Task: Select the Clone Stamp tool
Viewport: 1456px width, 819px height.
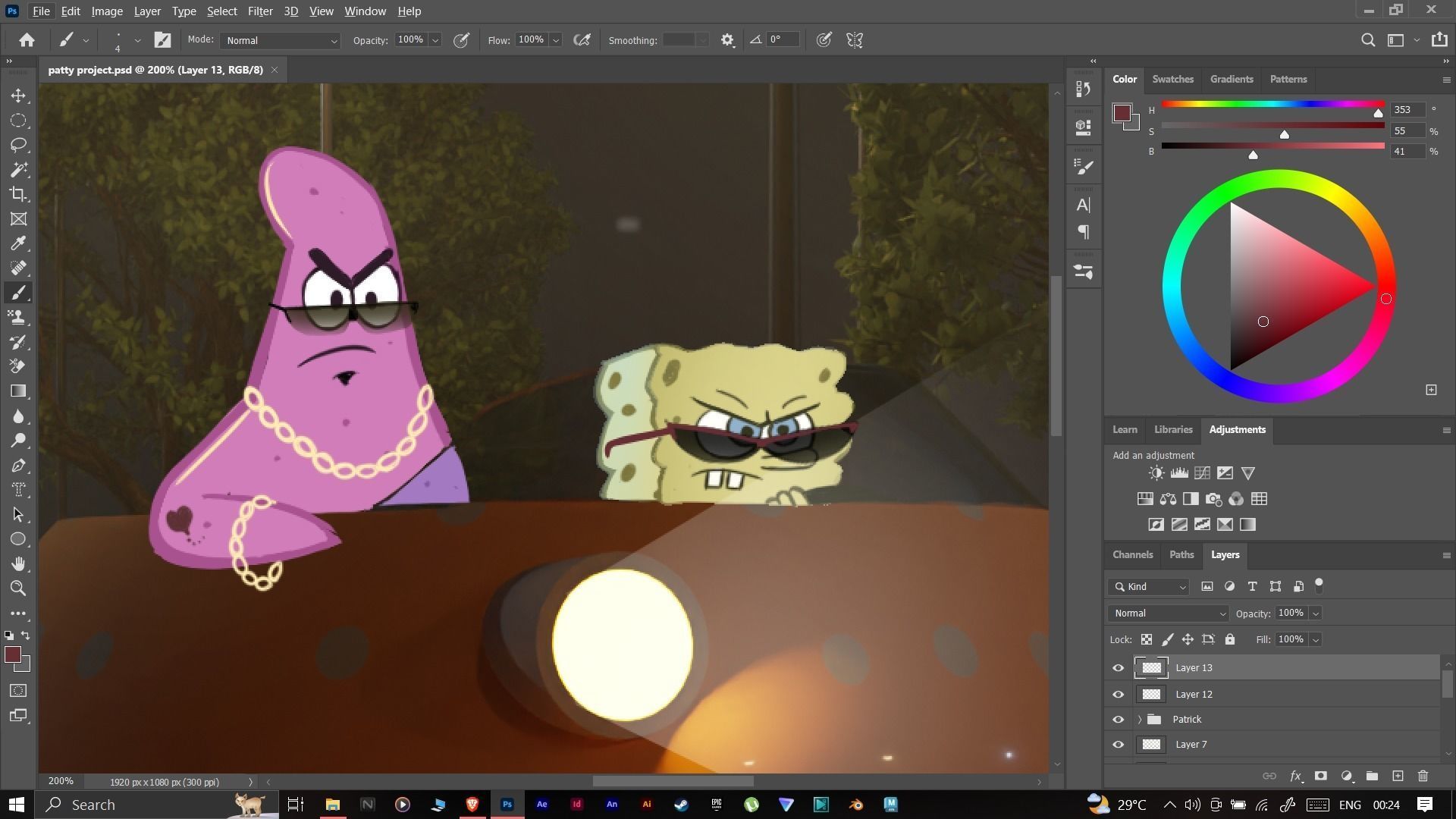Action: [x=19, y=317]
